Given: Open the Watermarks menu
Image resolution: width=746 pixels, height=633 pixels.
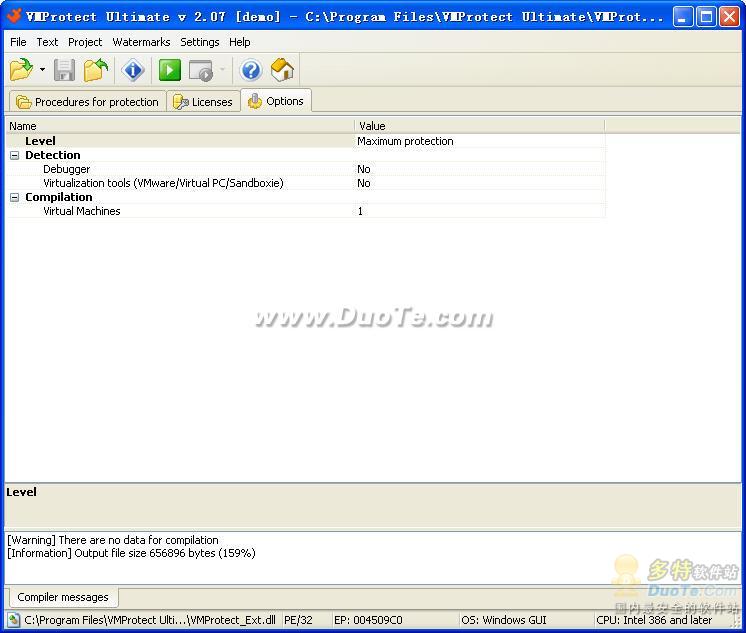Looking at the screenshot, I should tap(141, 42).
